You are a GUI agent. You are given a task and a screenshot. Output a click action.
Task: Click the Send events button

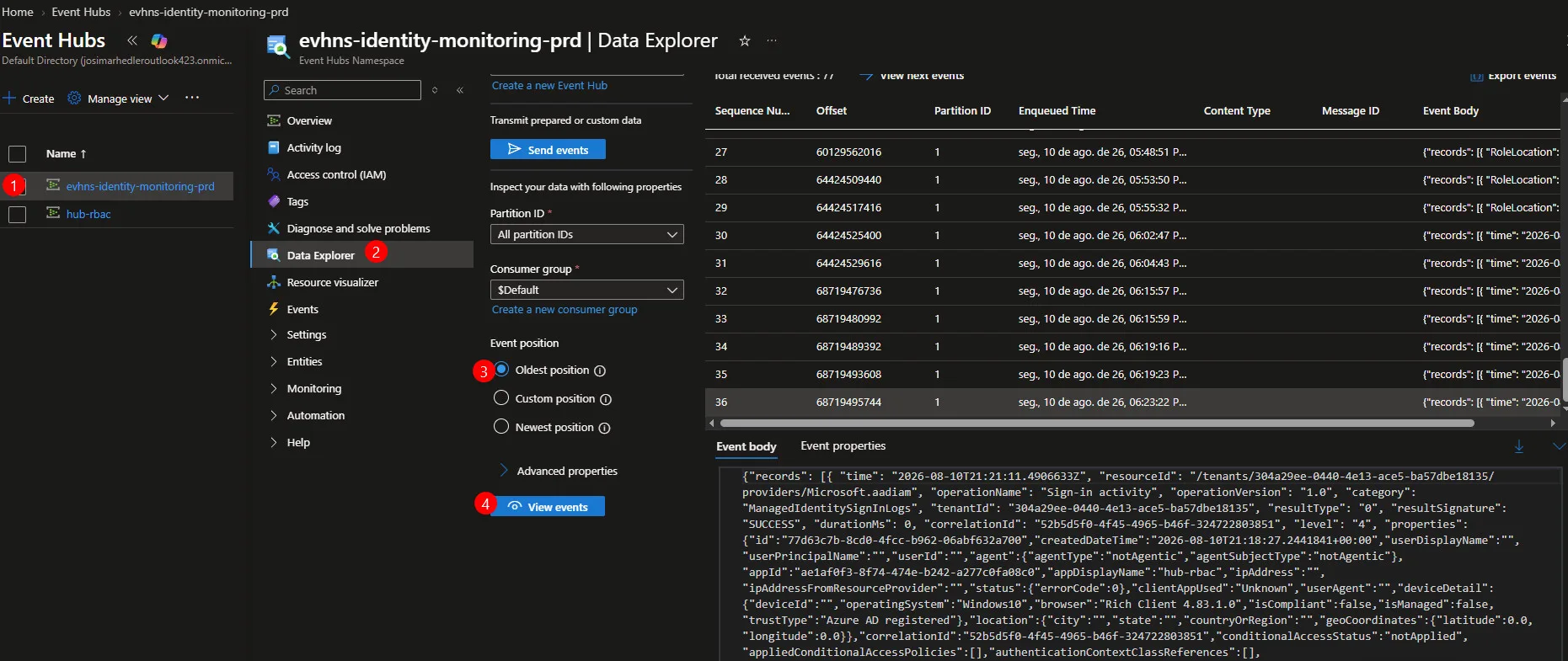point(548,150)
